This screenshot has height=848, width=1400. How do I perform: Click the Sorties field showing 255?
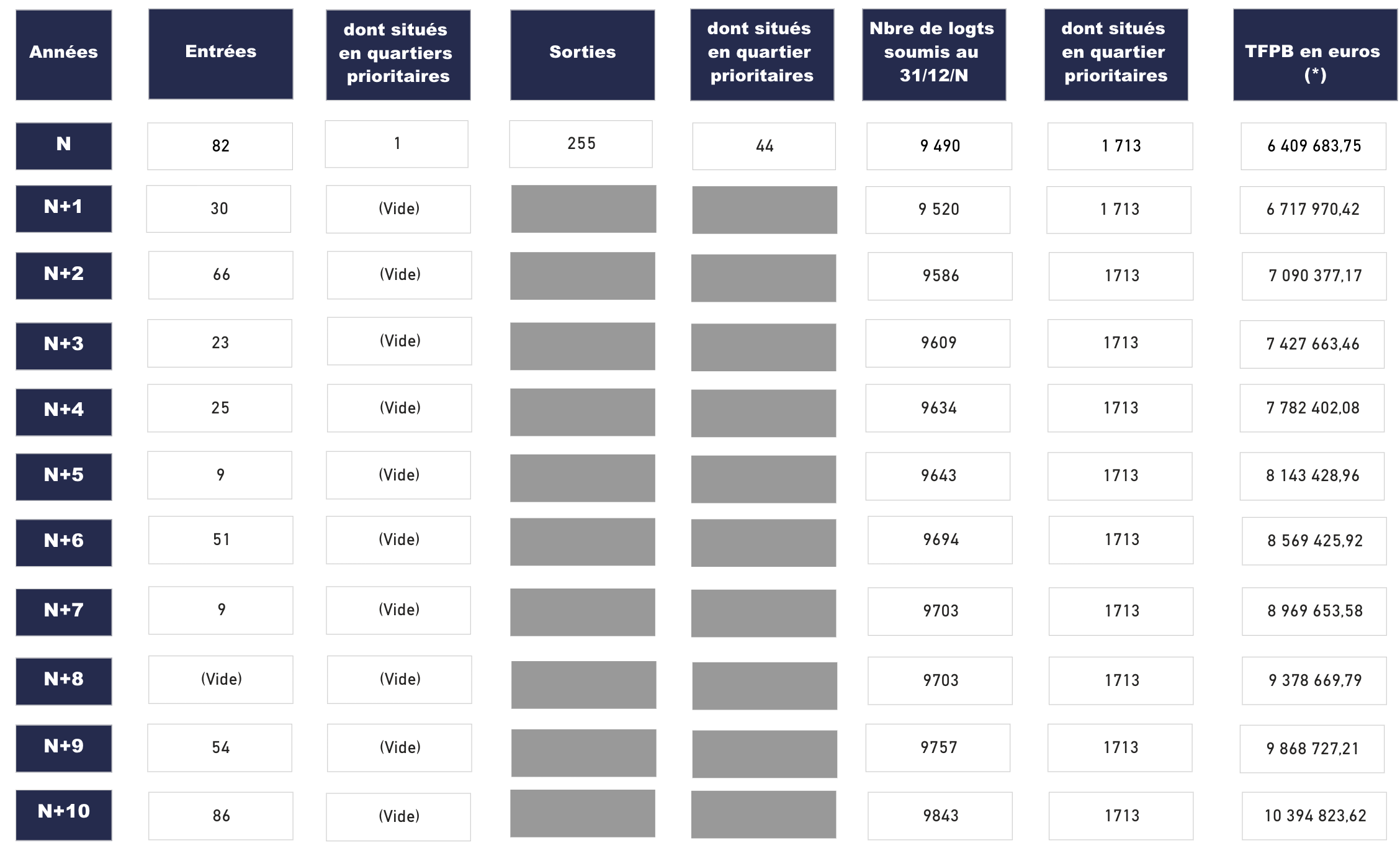click(581, 144)
